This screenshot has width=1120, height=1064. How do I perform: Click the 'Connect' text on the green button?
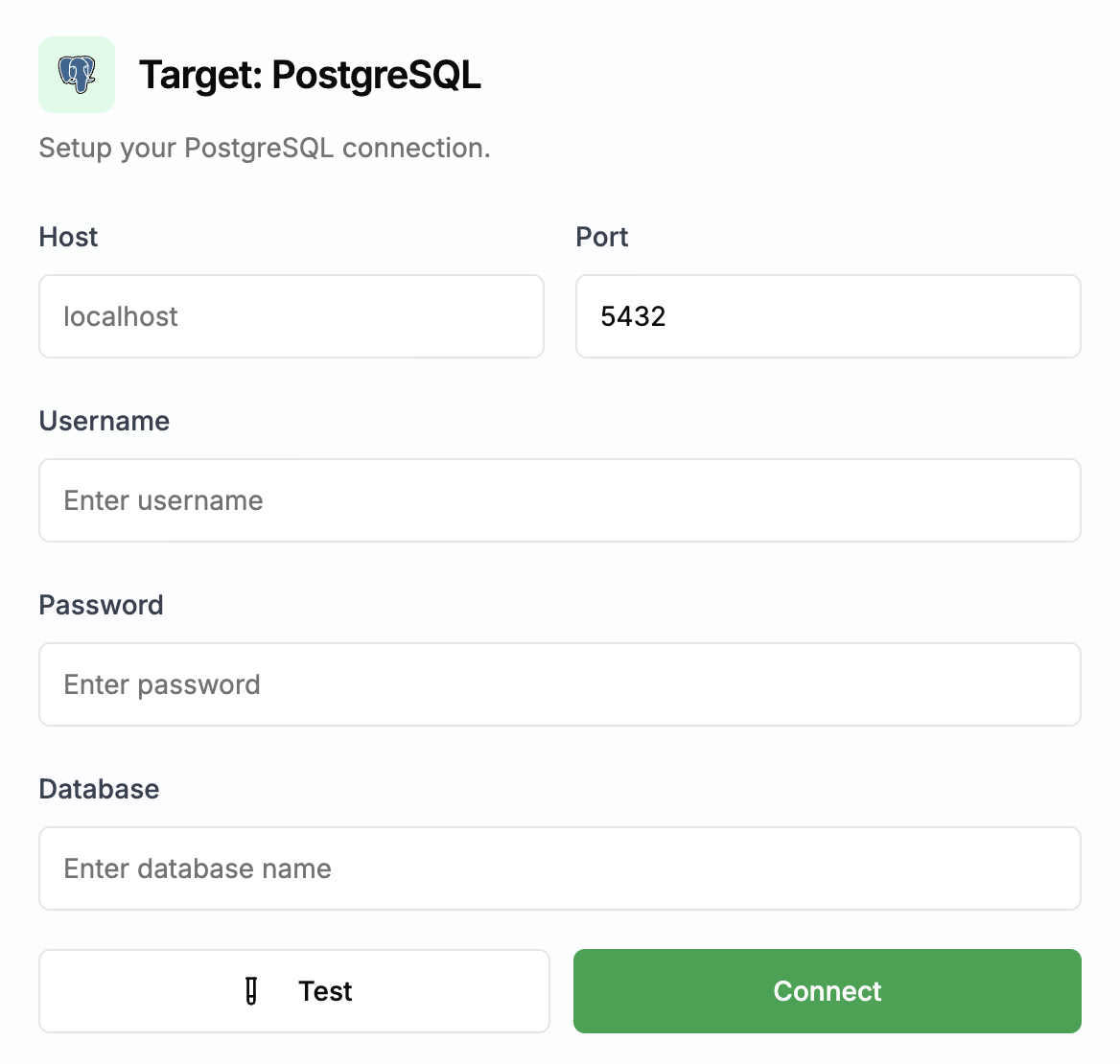point(827,991)
